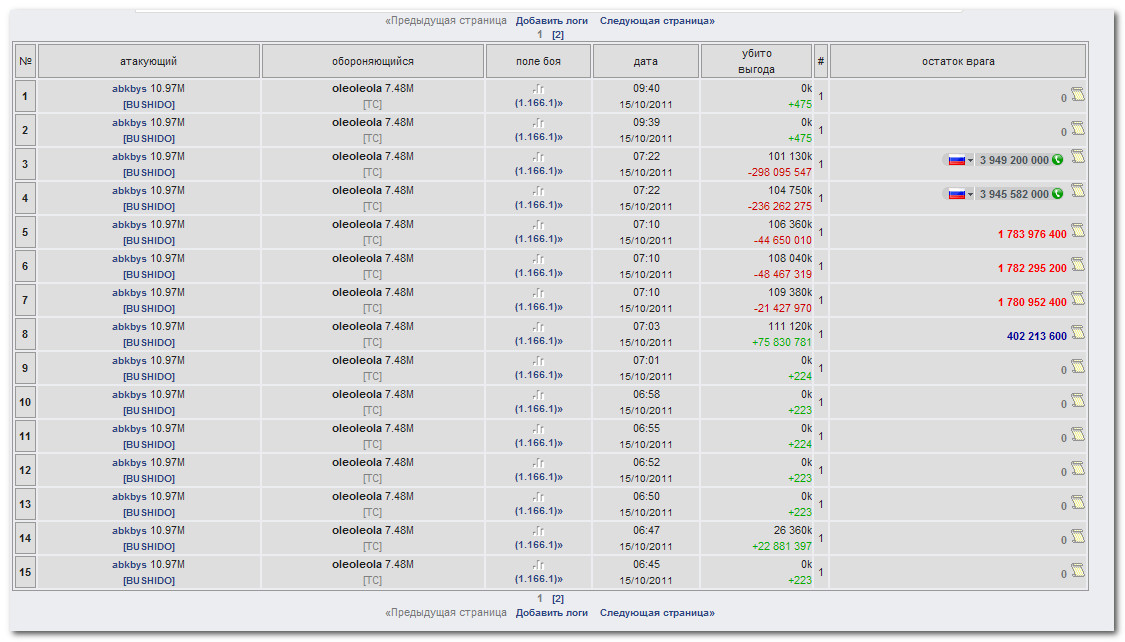Screen dimensions: 1125x642
Task: Click the scroll icon beside 402 213 600
Action: 1078,333
